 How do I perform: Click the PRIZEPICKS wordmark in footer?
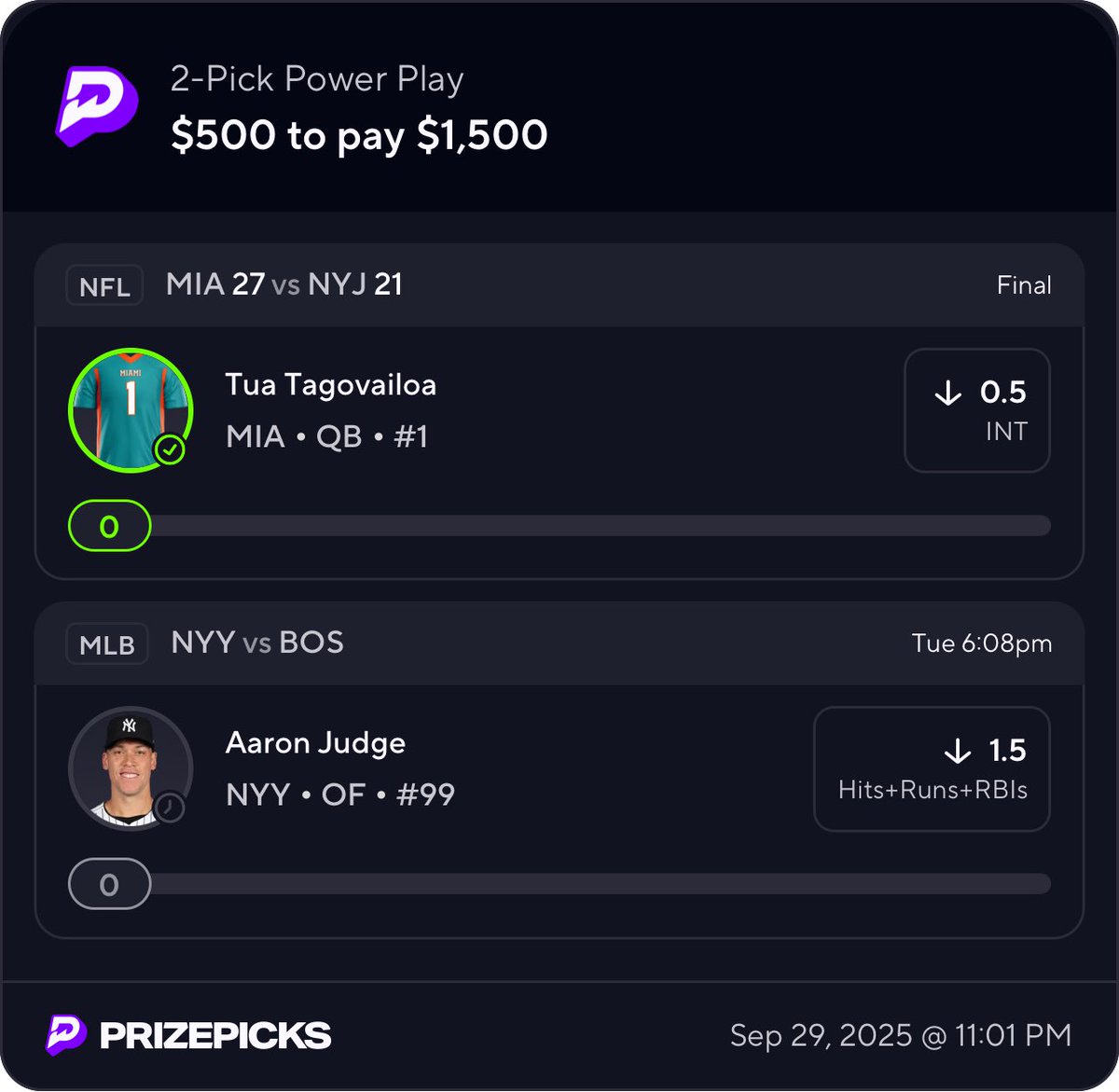215,1036
